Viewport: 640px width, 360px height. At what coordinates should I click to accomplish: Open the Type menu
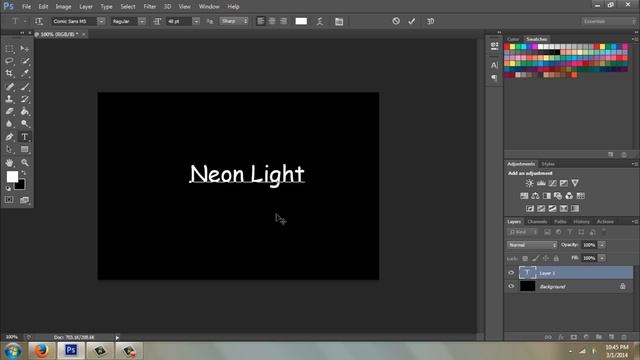coord(106,7)
